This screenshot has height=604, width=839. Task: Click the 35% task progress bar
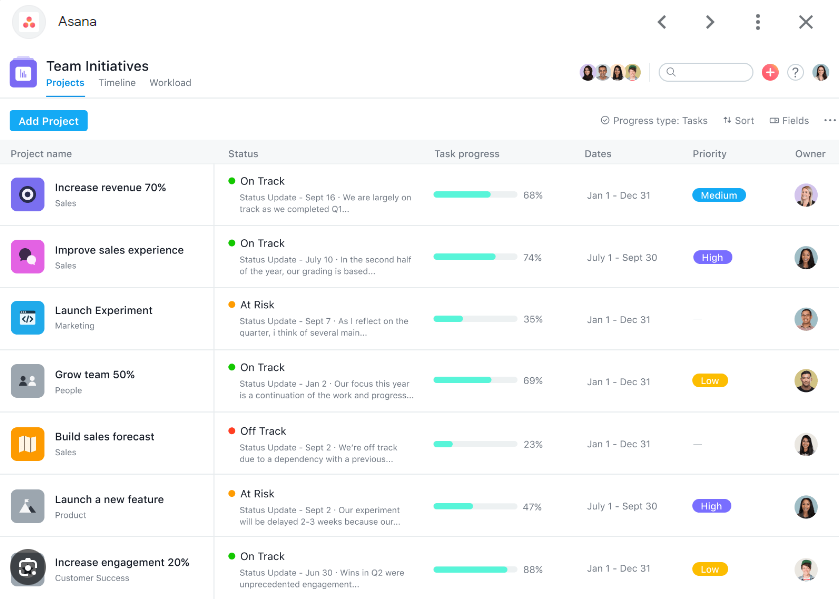[475, 319]
